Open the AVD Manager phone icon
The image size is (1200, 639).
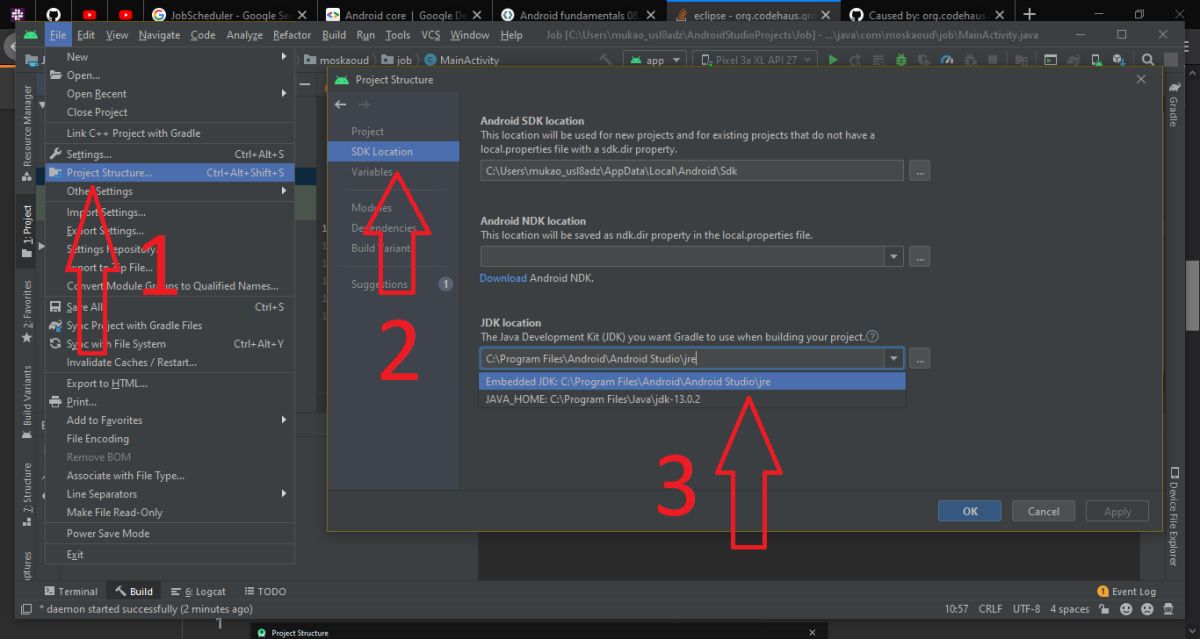1096,60
